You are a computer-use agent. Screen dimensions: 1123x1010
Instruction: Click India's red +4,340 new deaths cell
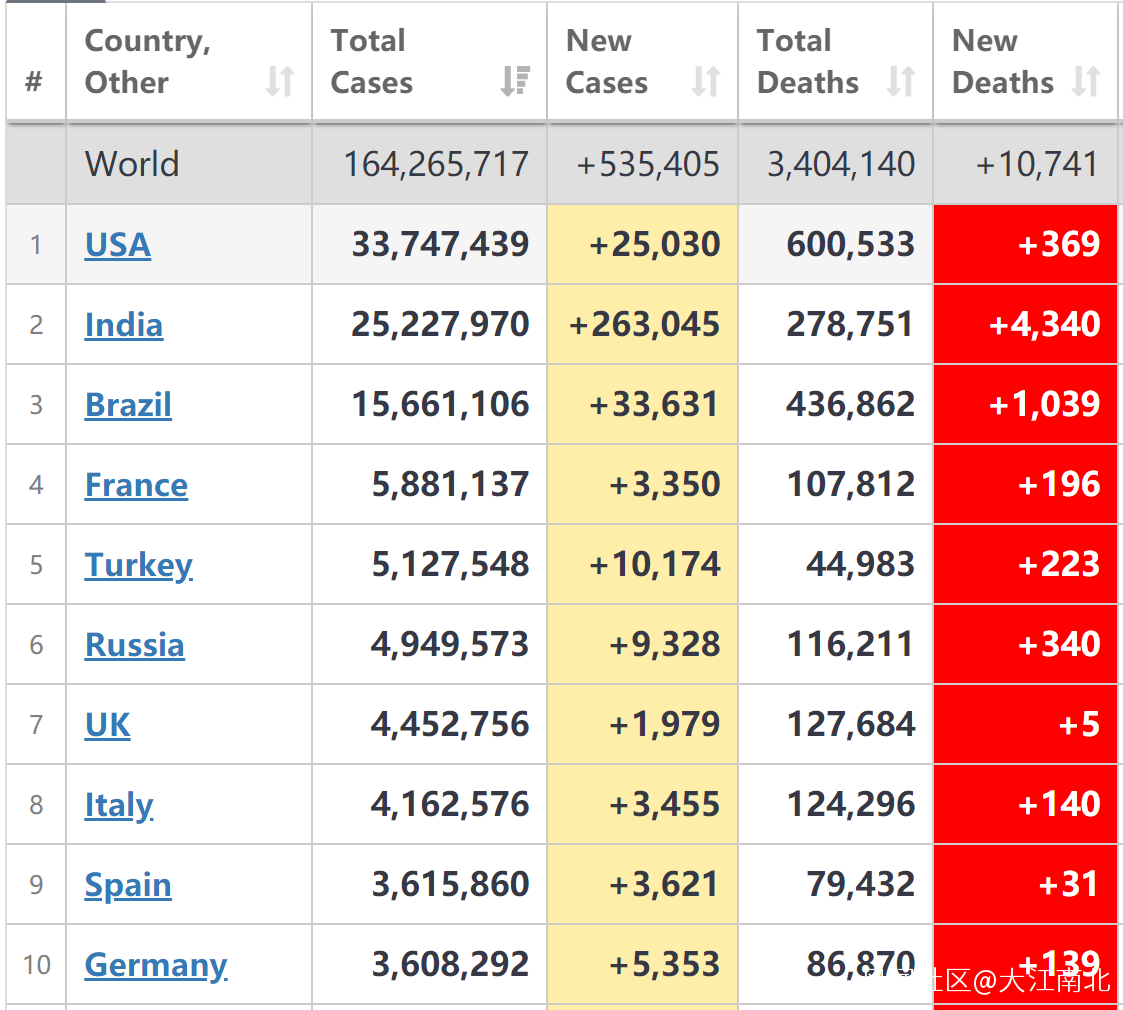coord(1025,325)
